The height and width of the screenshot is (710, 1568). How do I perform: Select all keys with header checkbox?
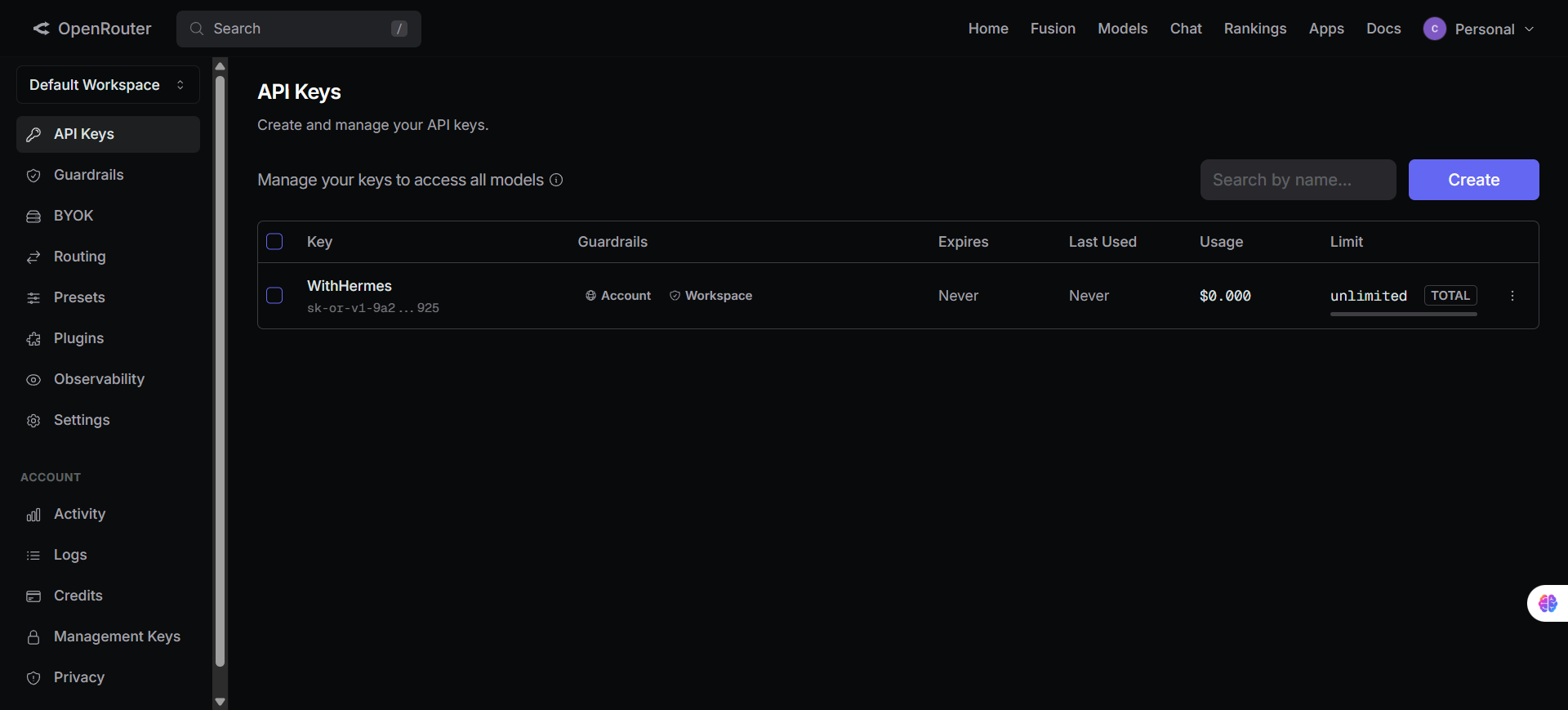click(x=274, y=242)
